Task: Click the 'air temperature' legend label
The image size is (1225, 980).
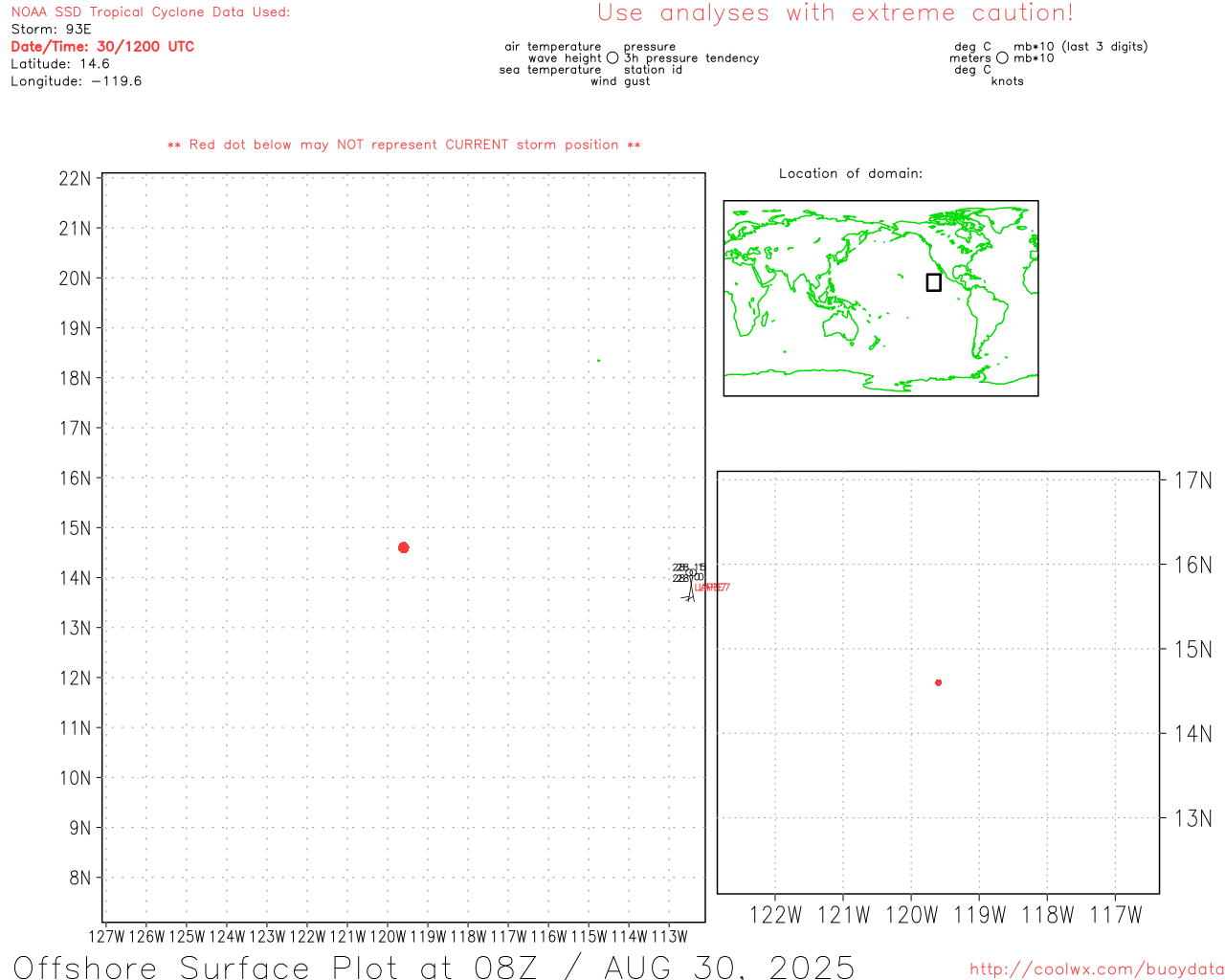Action: coord(553,47)
